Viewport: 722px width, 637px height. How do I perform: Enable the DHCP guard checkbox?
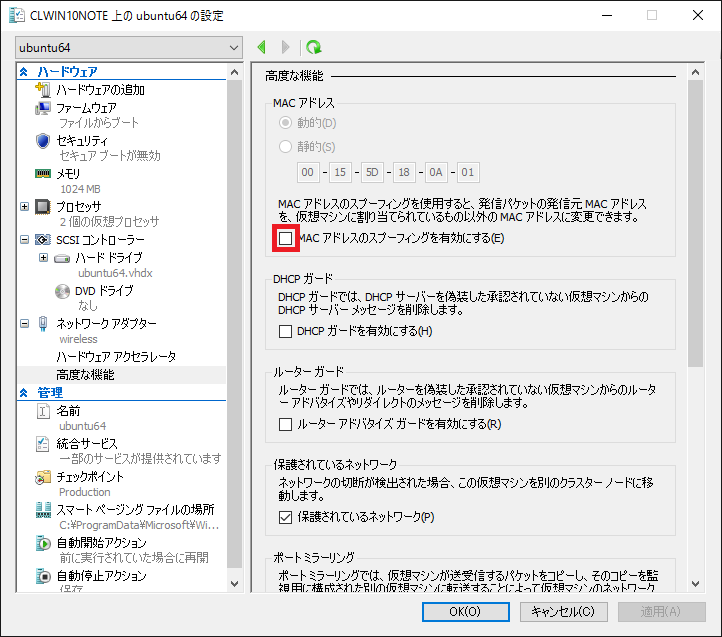point(286,331)
